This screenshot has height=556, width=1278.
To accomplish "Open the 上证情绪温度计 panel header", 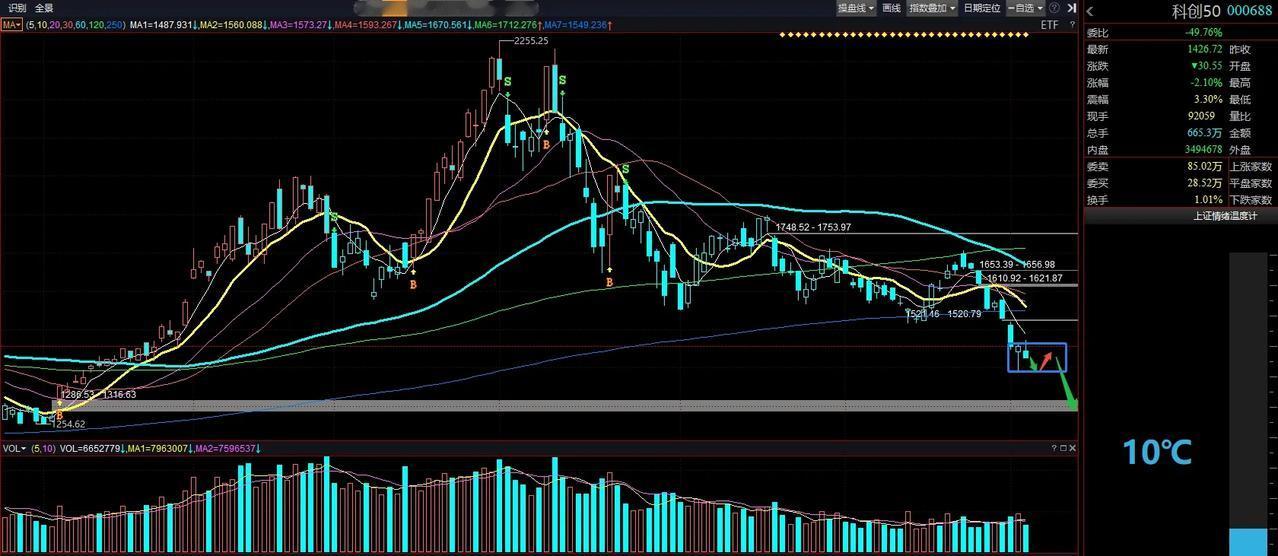I will [1181, 215].
